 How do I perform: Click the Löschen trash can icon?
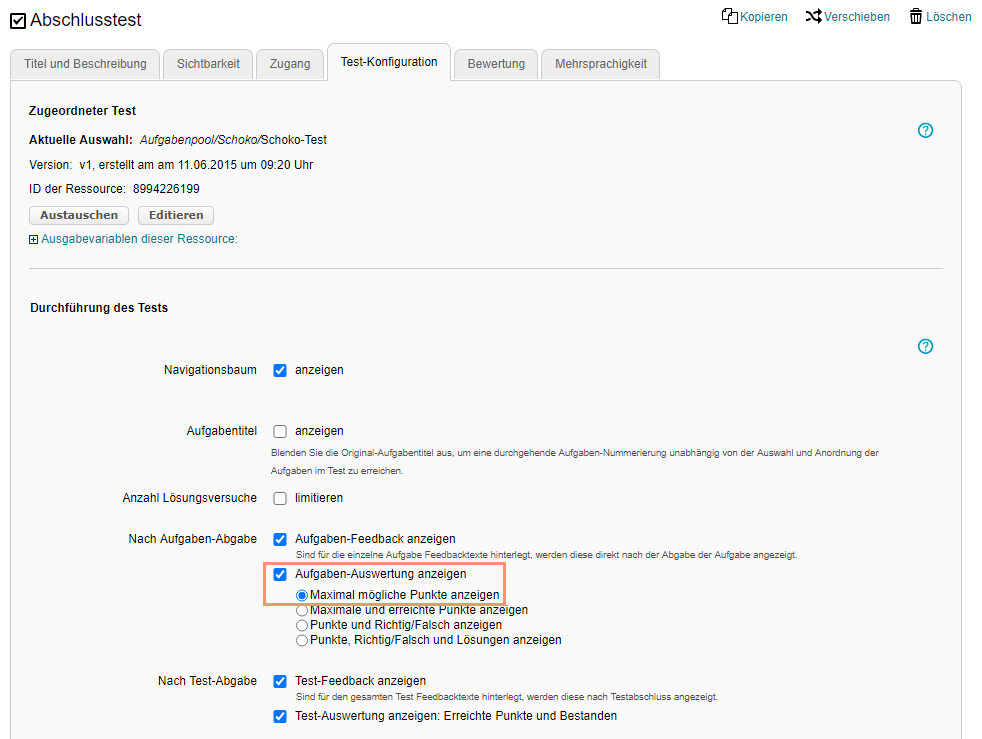click(x=915, y=17)
